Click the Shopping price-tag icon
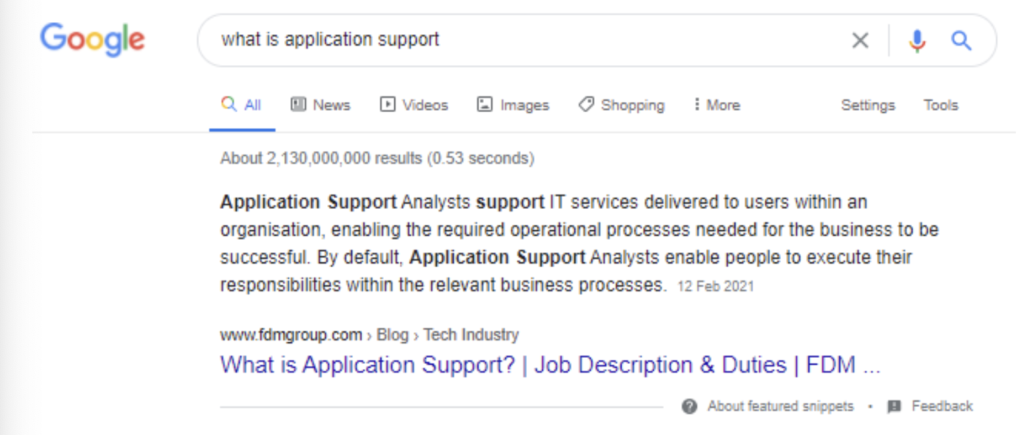The height and width of the screenshot is (435, 1024). point(586,105)
